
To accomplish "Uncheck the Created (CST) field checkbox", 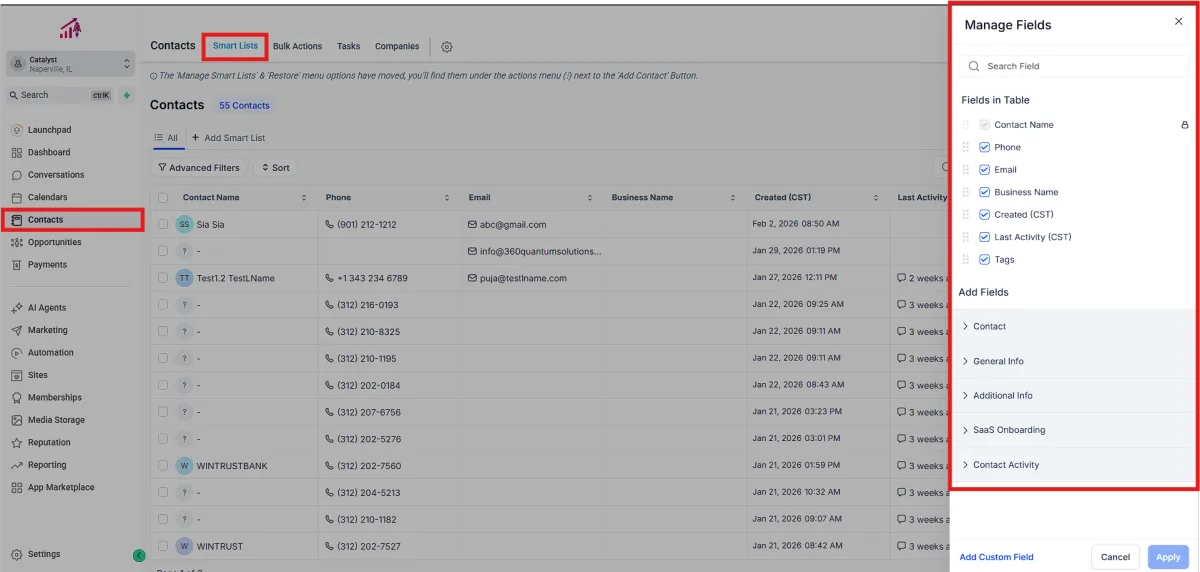I will [985, 215].
